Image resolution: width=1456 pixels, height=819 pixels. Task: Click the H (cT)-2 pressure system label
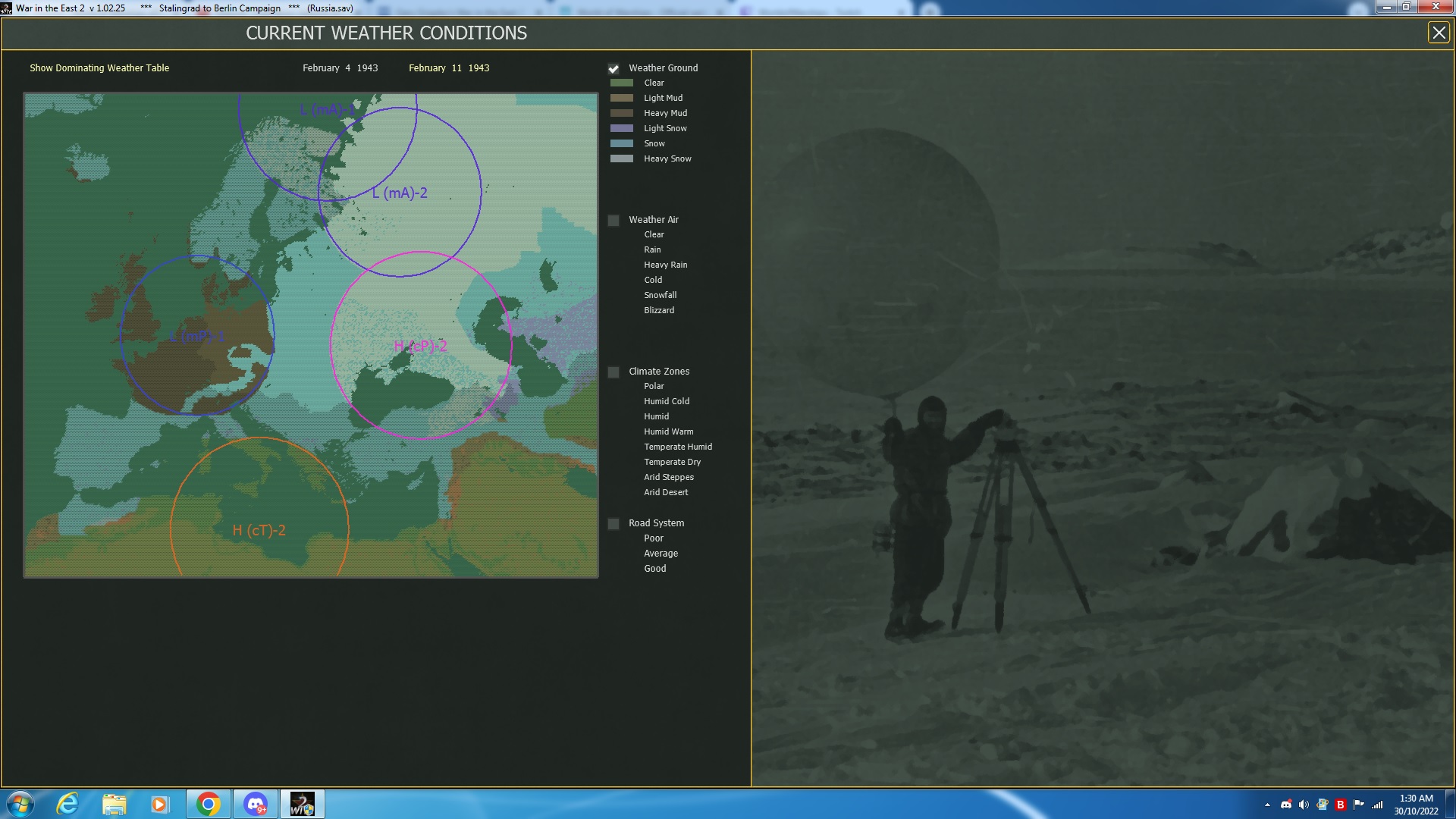point(259,531)
